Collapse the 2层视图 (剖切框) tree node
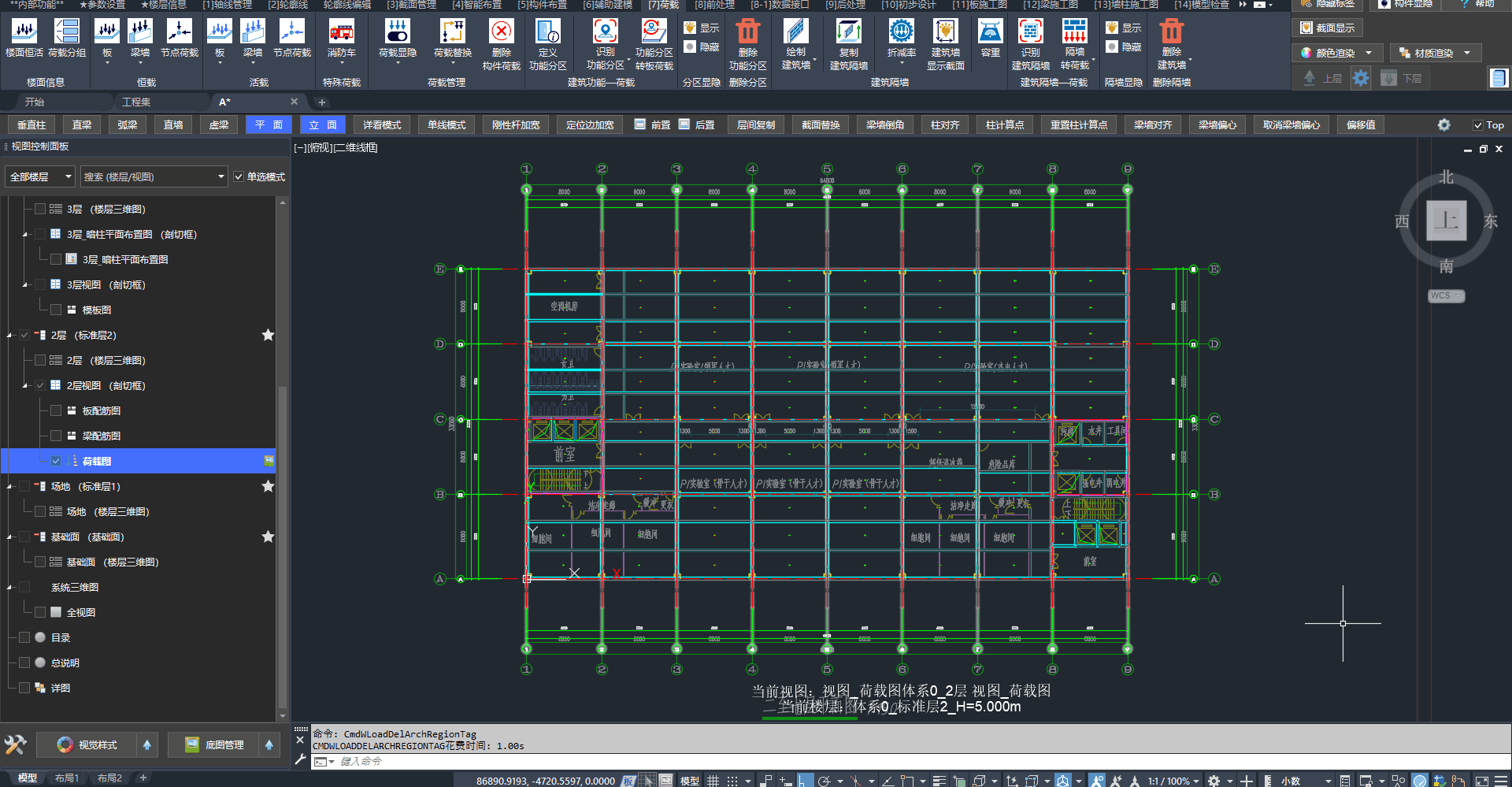 (x=25, y=386)
